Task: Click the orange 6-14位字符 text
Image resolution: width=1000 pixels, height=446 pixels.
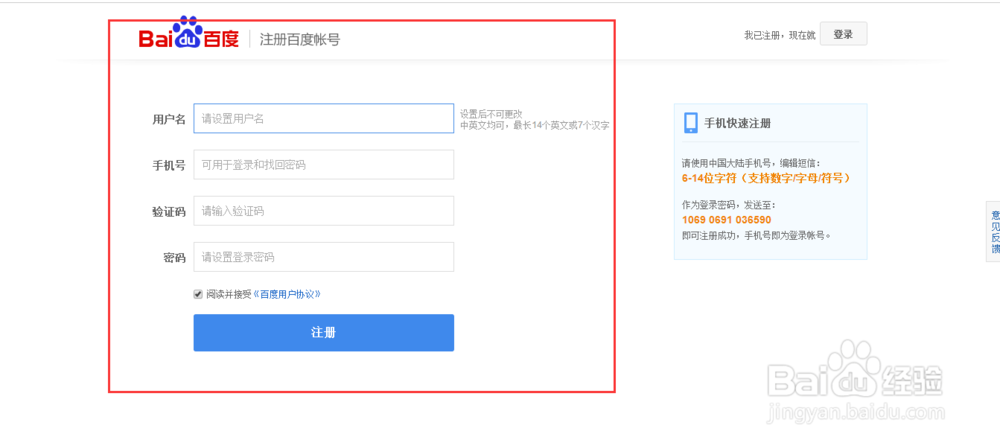Action: (x=766, y=178)
